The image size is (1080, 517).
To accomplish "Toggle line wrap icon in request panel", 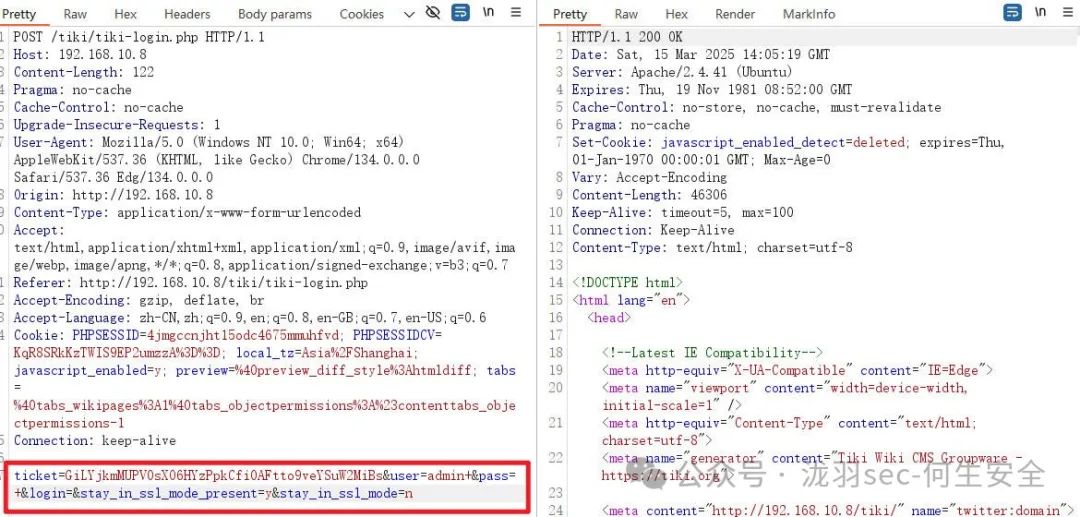I will (460, 12).
